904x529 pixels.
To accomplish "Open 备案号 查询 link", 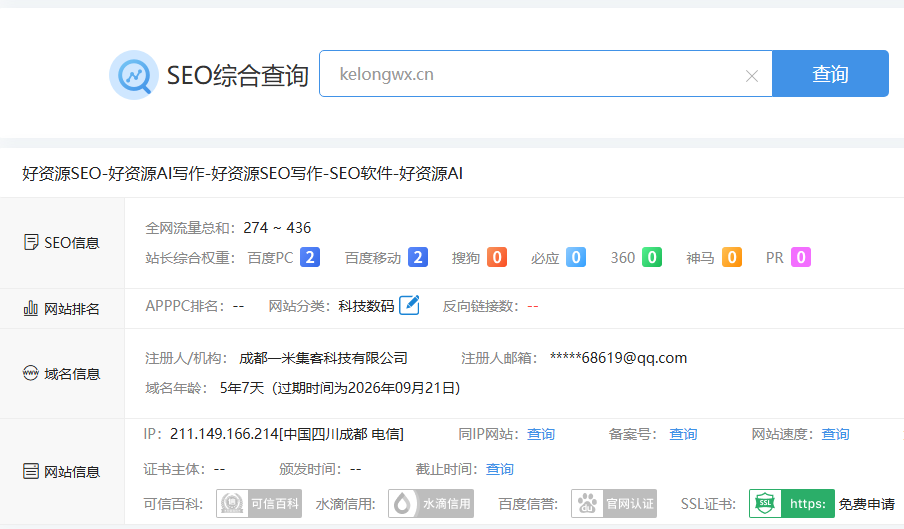I will pyautogui.click(x=683, y=434).
